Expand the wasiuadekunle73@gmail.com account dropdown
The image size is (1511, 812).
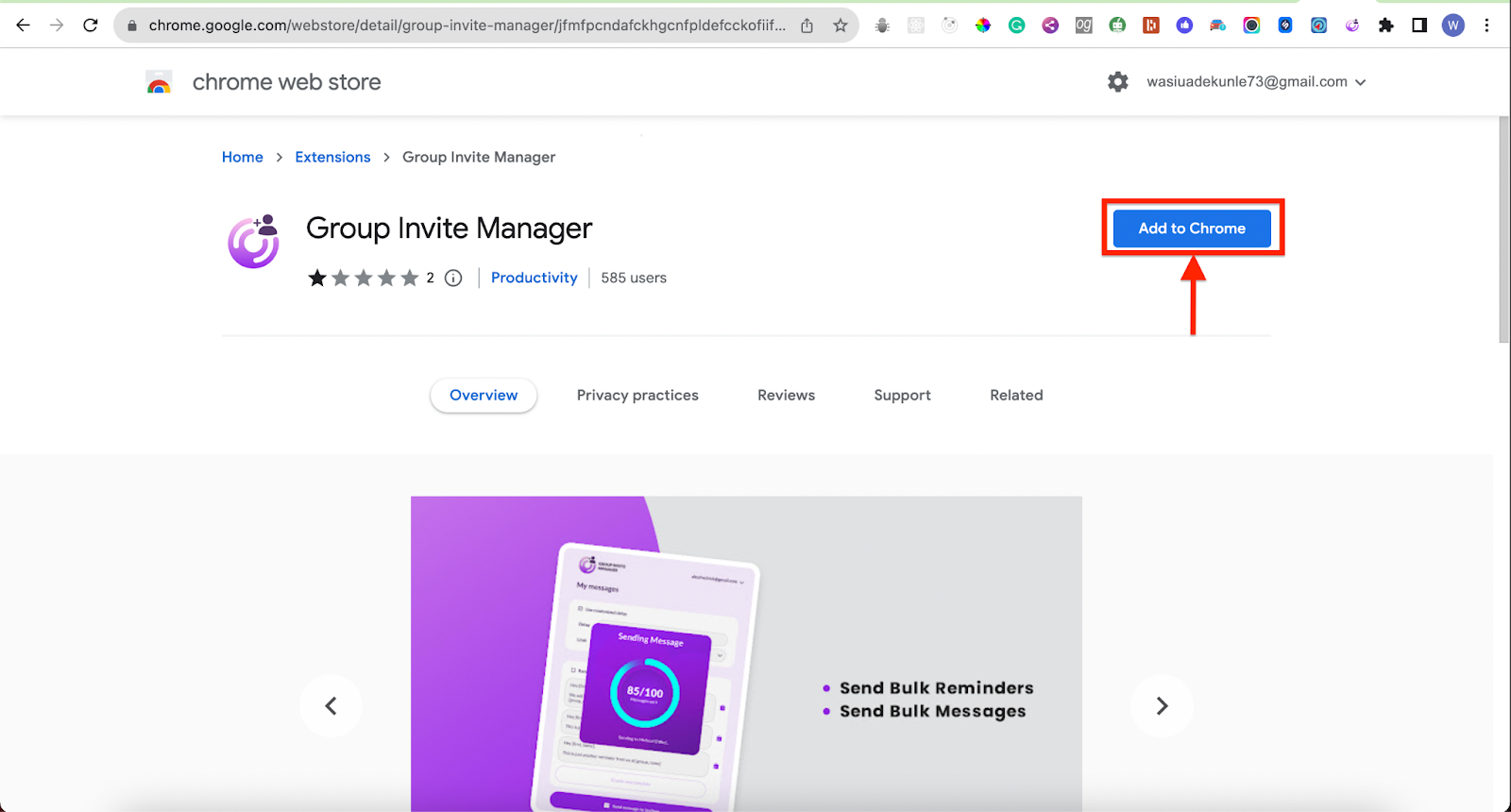(1257, 82)
